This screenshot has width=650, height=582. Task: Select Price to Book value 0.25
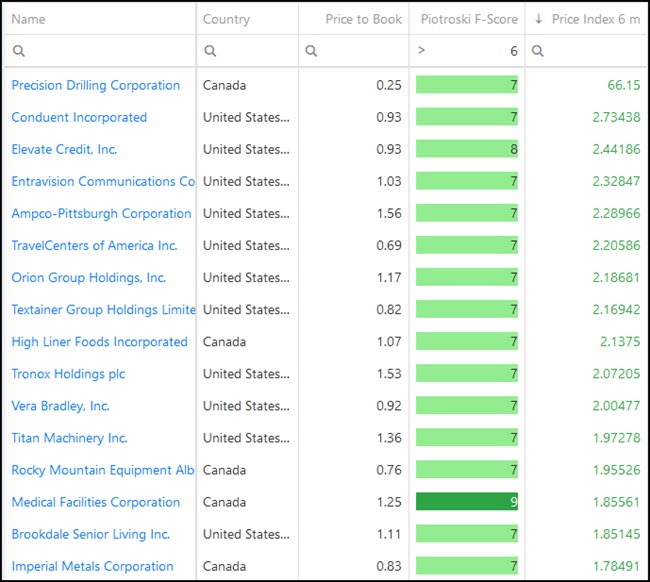389,85
